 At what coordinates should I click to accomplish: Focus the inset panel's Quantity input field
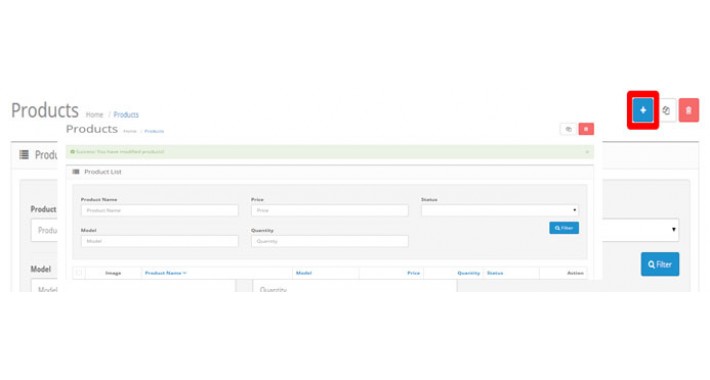[330, 241]
